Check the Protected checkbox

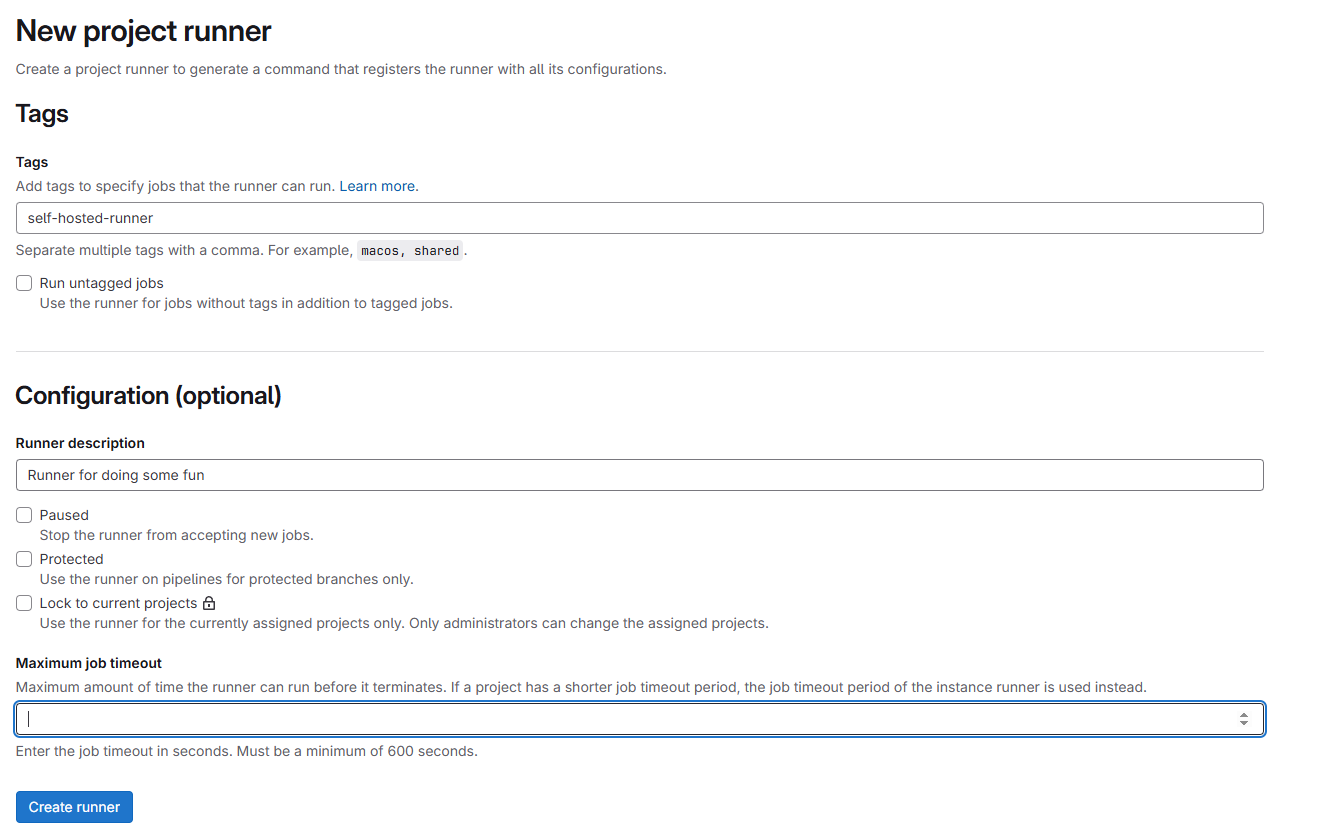24,559
